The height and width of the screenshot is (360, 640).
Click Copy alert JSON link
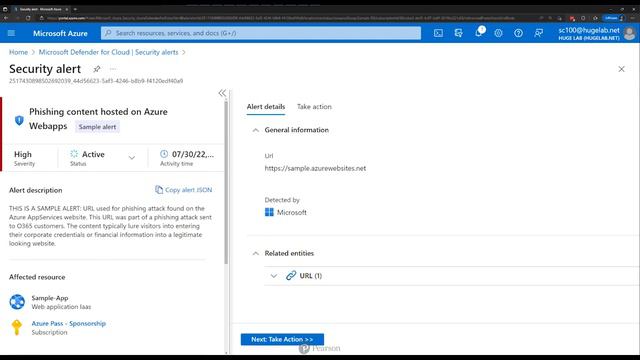[184, 190]
